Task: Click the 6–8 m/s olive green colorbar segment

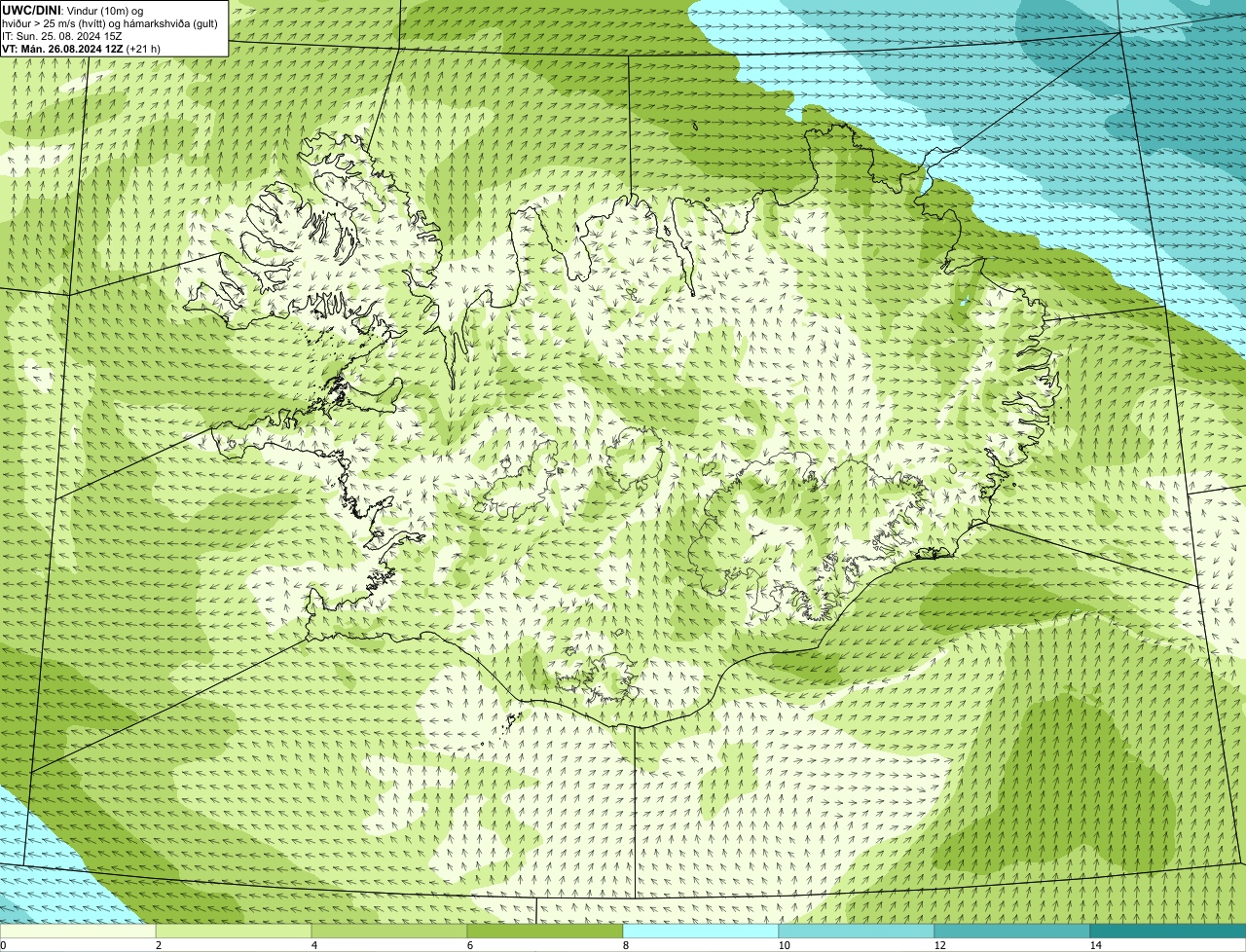Action: (x=545, y=931)
